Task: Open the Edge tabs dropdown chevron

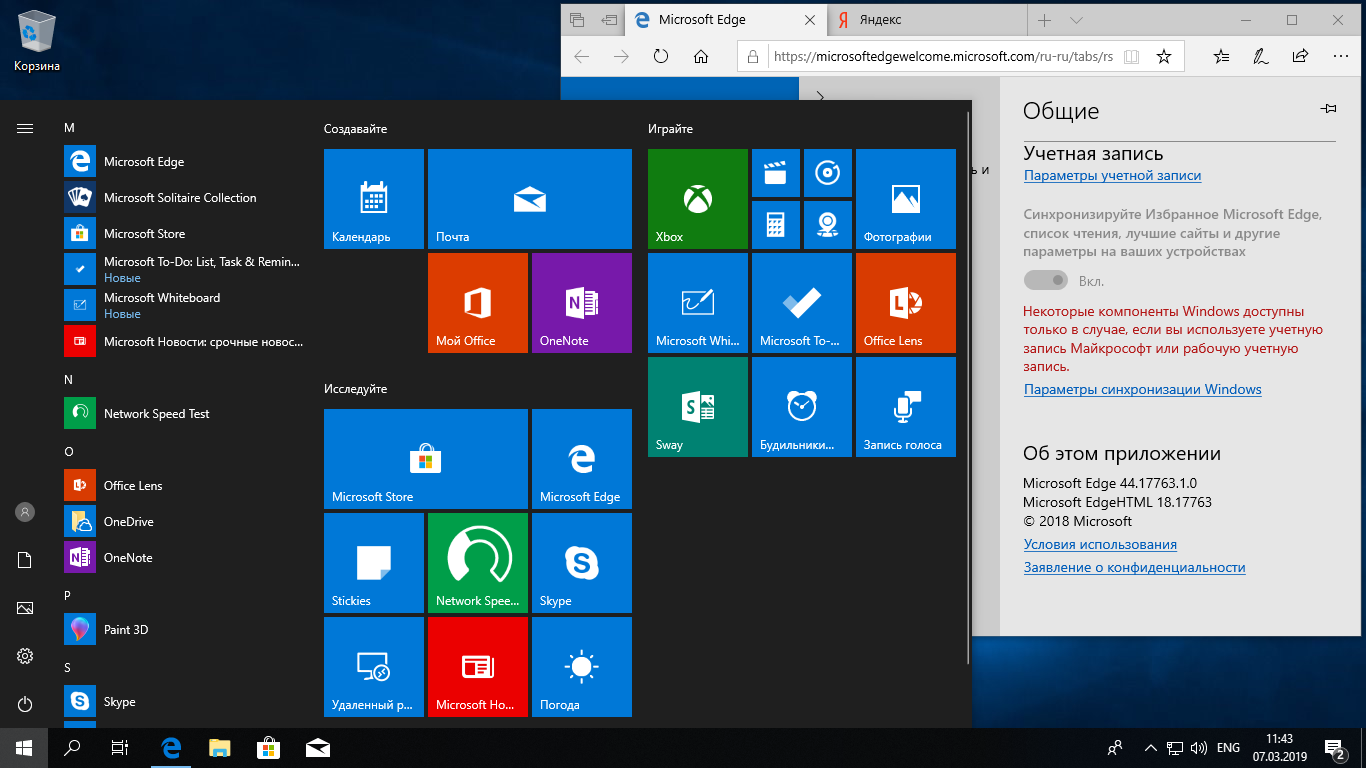Action: coord(1076,20)
